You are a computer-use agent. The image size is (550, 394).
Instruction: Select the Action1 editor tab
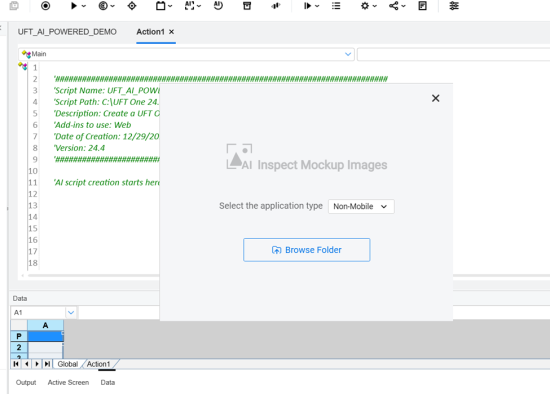[150, 32]
